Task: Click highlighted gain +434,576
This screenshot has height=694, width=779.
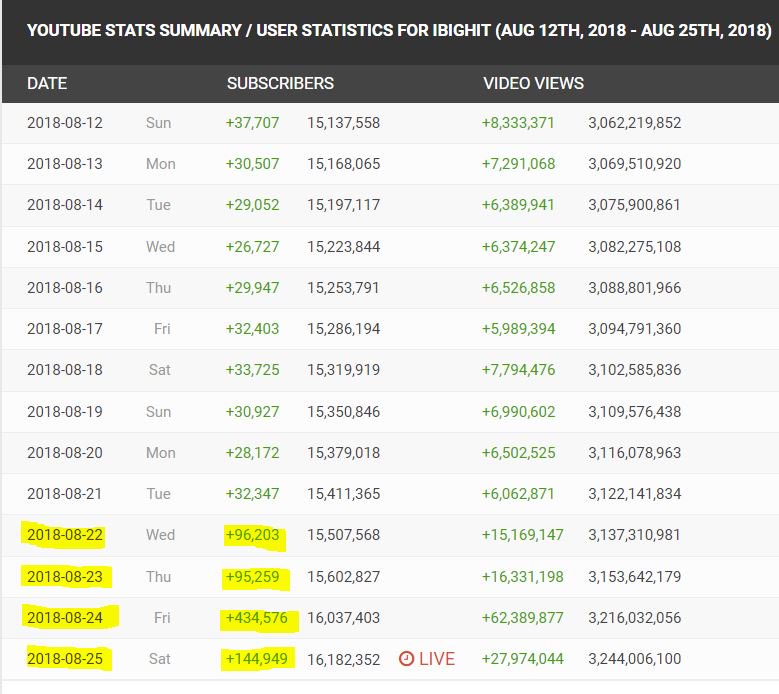Action: [256, 618]
